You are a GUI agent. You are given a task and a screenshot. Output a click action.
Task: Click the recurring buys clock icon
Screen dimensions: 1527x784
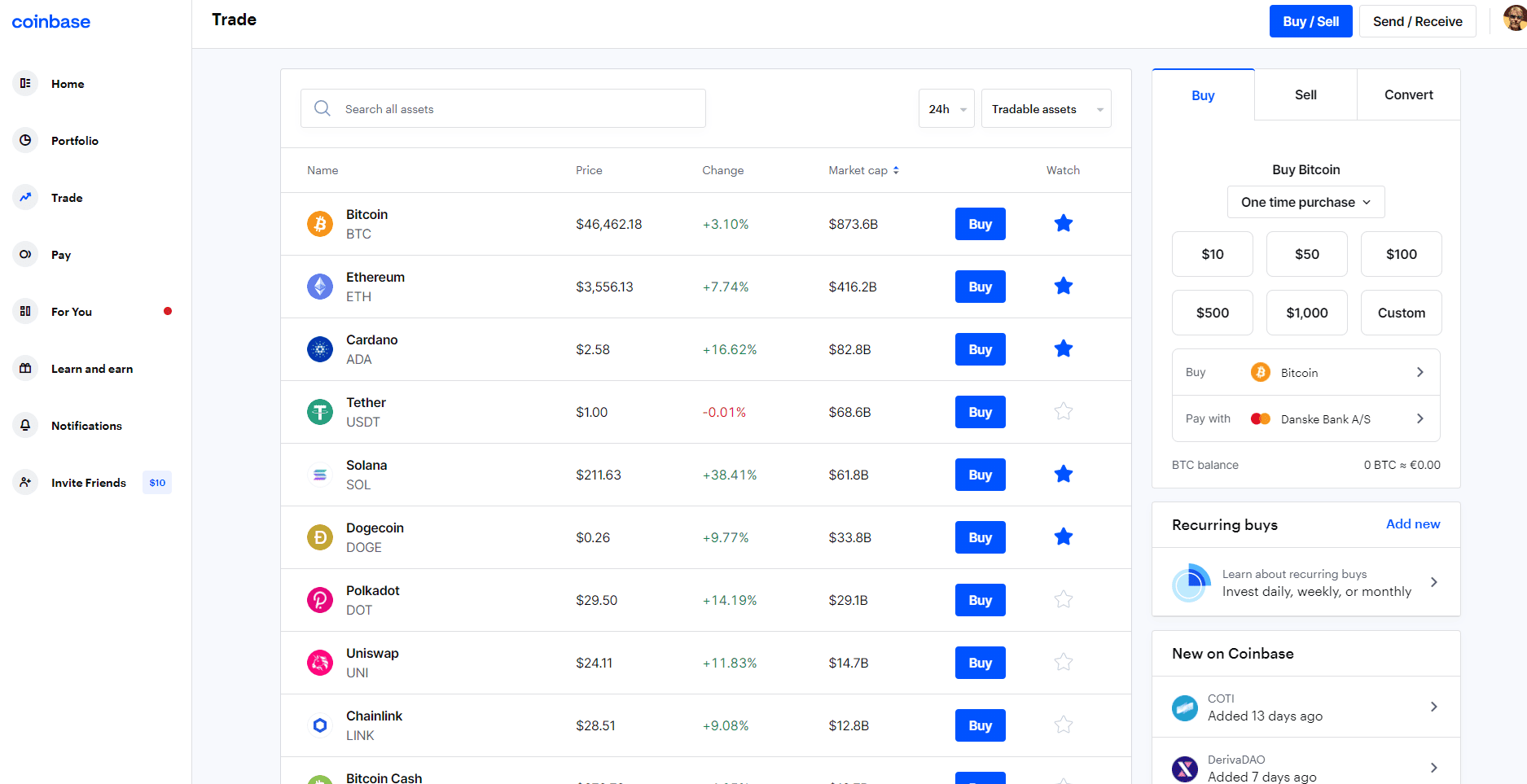coord(1191,583)
